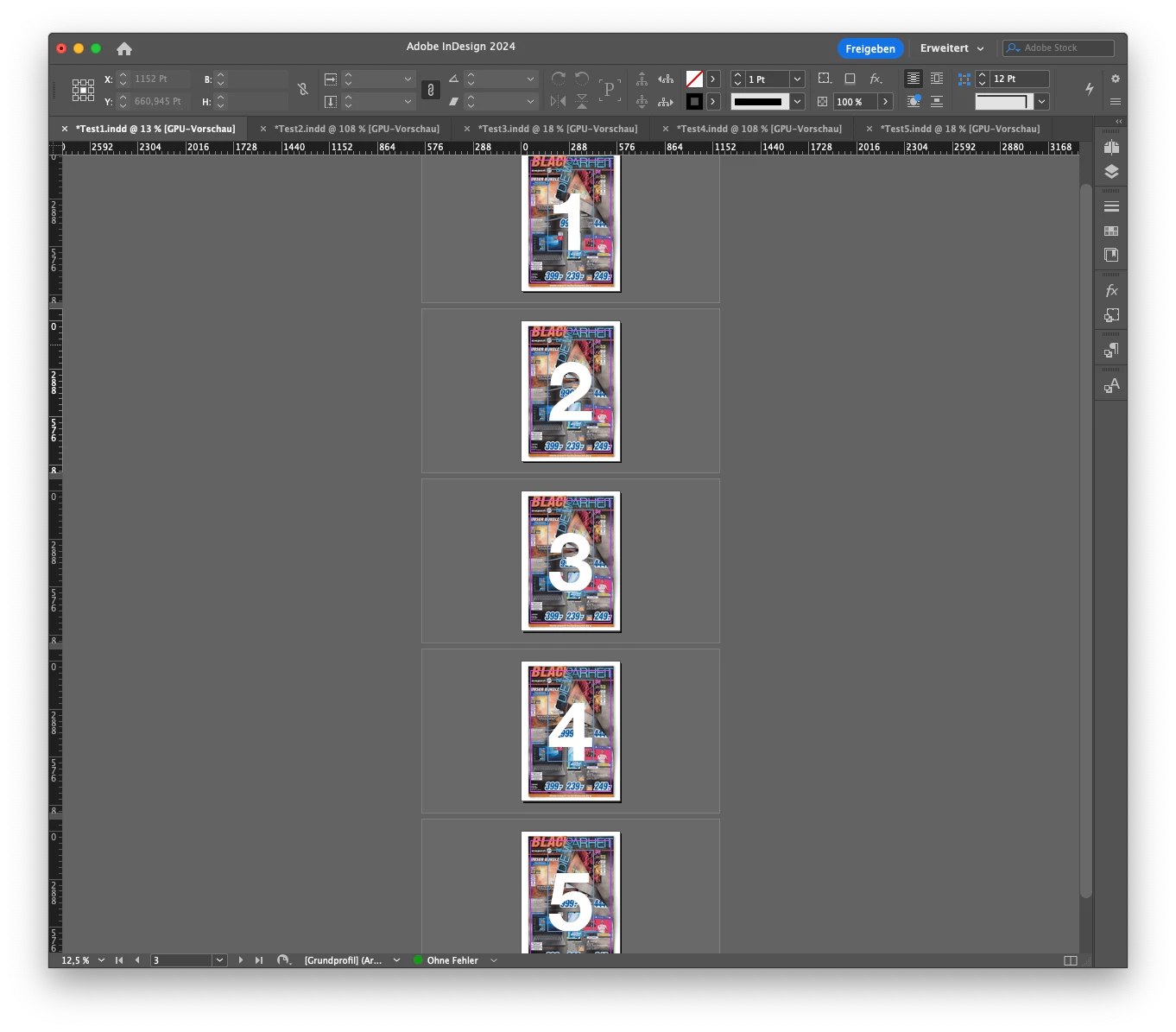Open the Character Styles panel icon in dock
1176x1032 pixels.
click(1111, 385)
